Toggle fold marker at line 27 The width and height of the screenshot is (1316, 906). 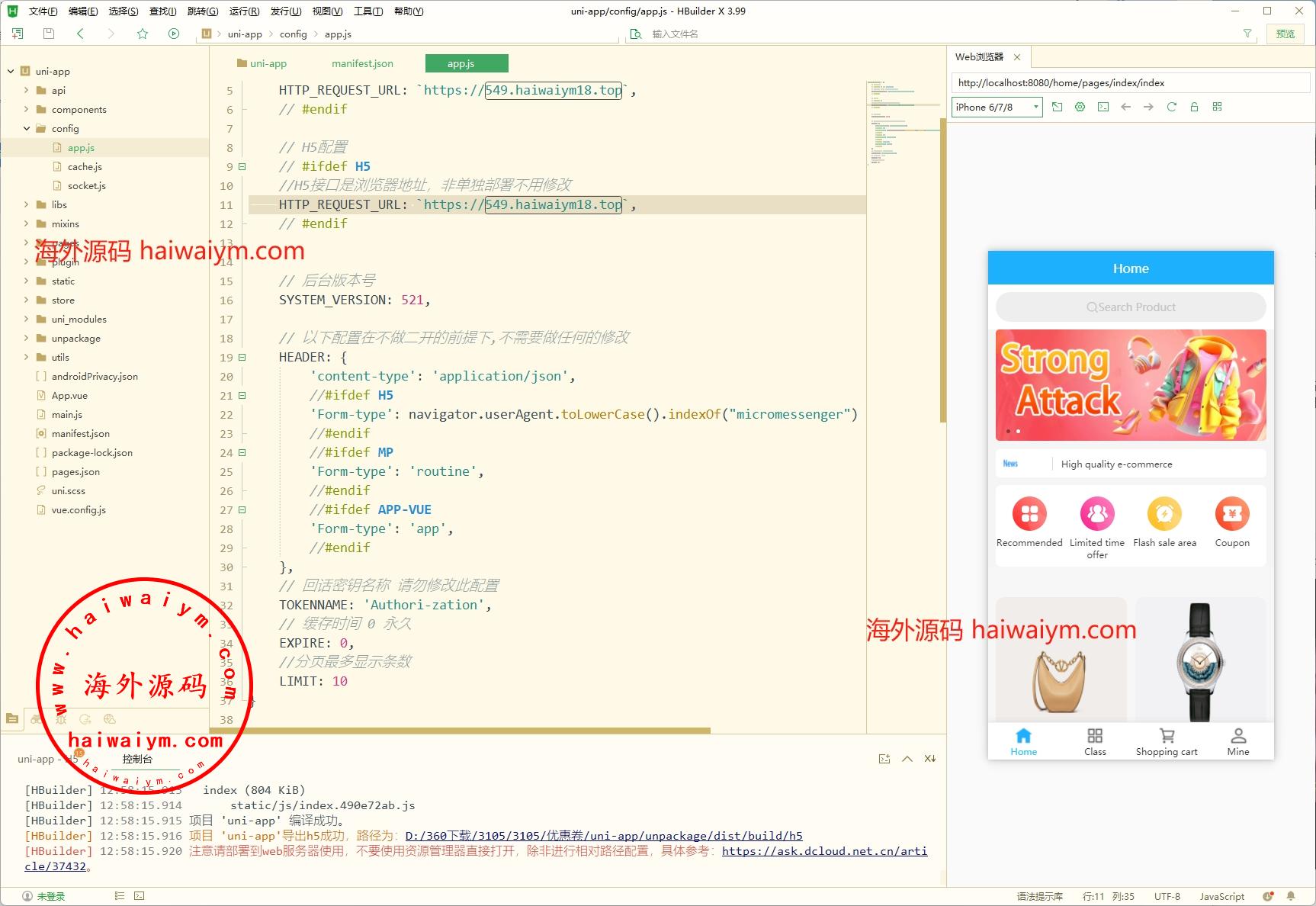pyautogui.click(x=242, y=509)
